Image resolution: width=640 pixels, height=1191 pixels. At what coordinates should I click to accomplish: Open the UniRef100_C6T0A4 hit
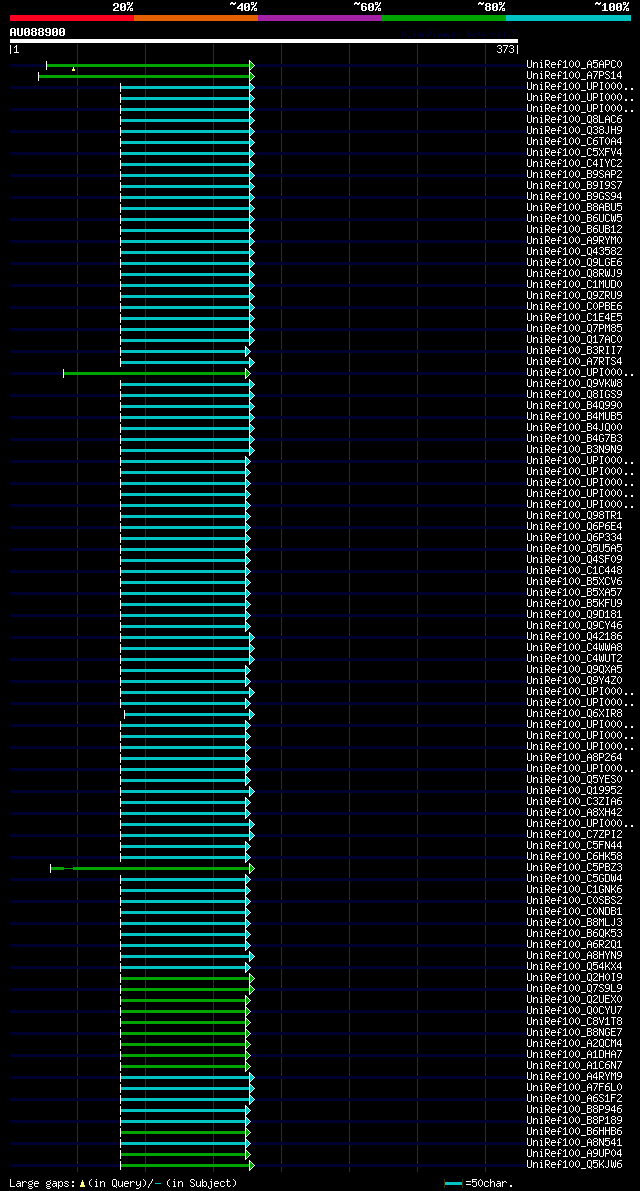574,142
